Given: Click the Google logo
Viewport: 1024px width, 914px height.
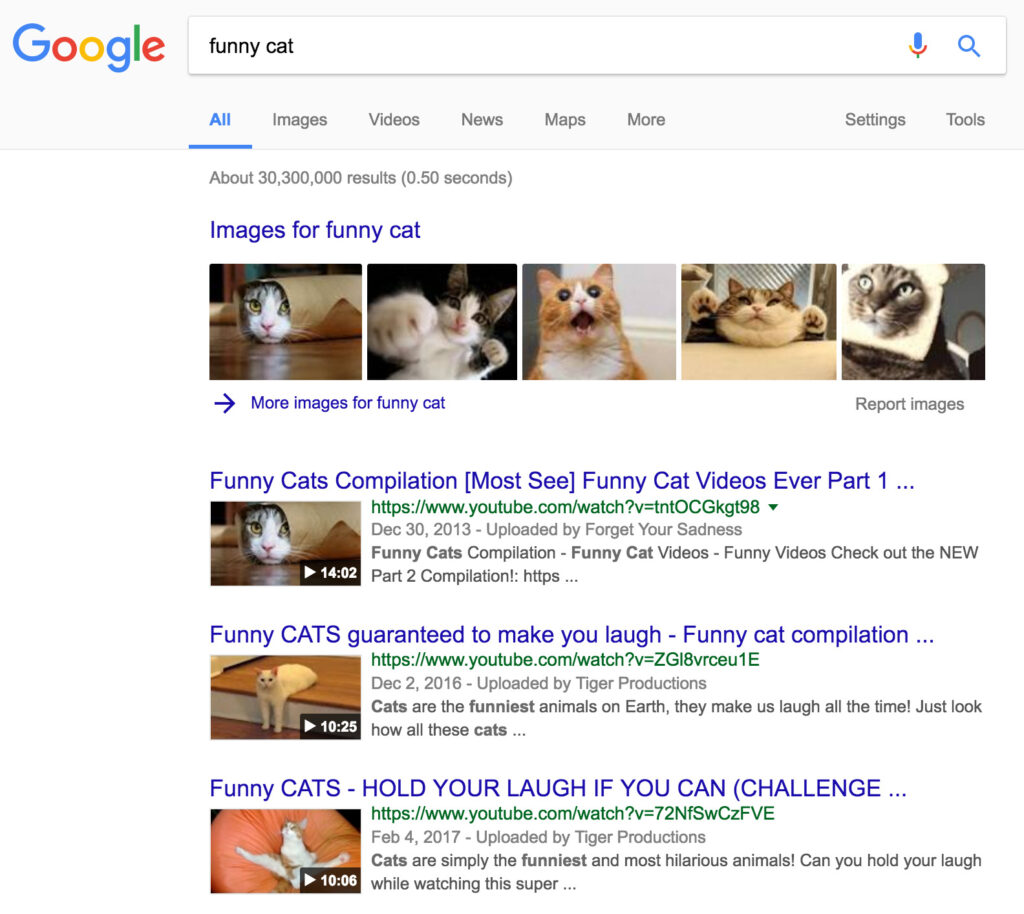Looking at the screenshot, I should [89, 46].
